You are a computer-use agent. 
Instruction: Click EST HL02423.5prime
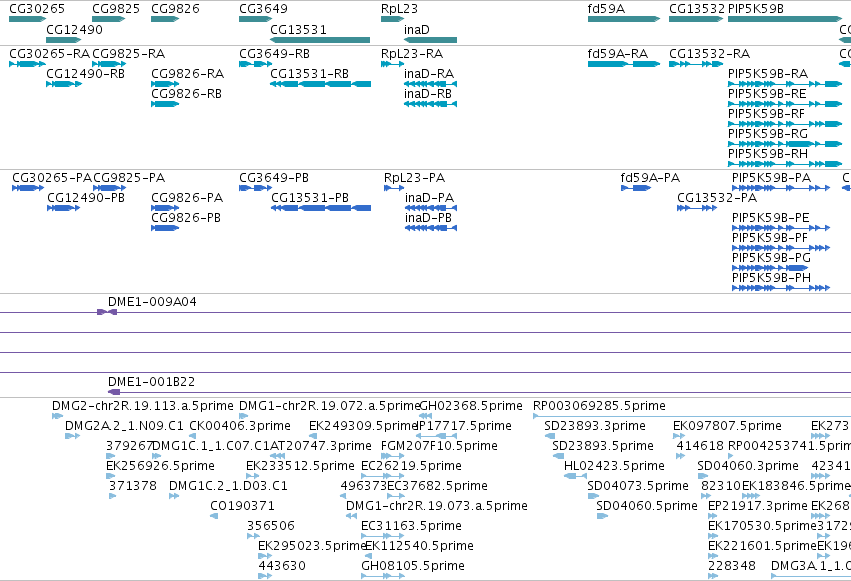(575, 476)
